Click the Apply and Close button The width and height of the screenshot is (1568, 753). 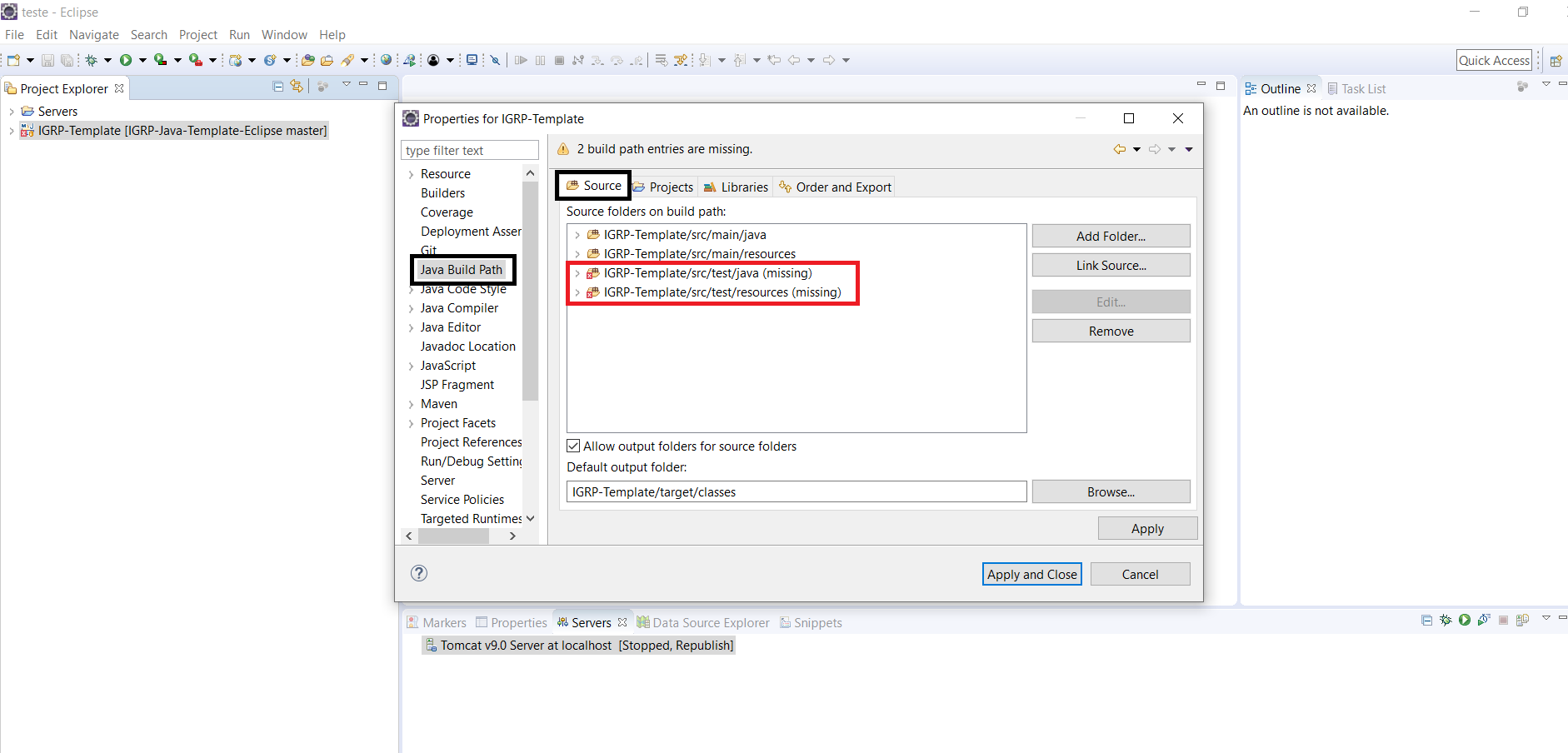click(1031, 574)
